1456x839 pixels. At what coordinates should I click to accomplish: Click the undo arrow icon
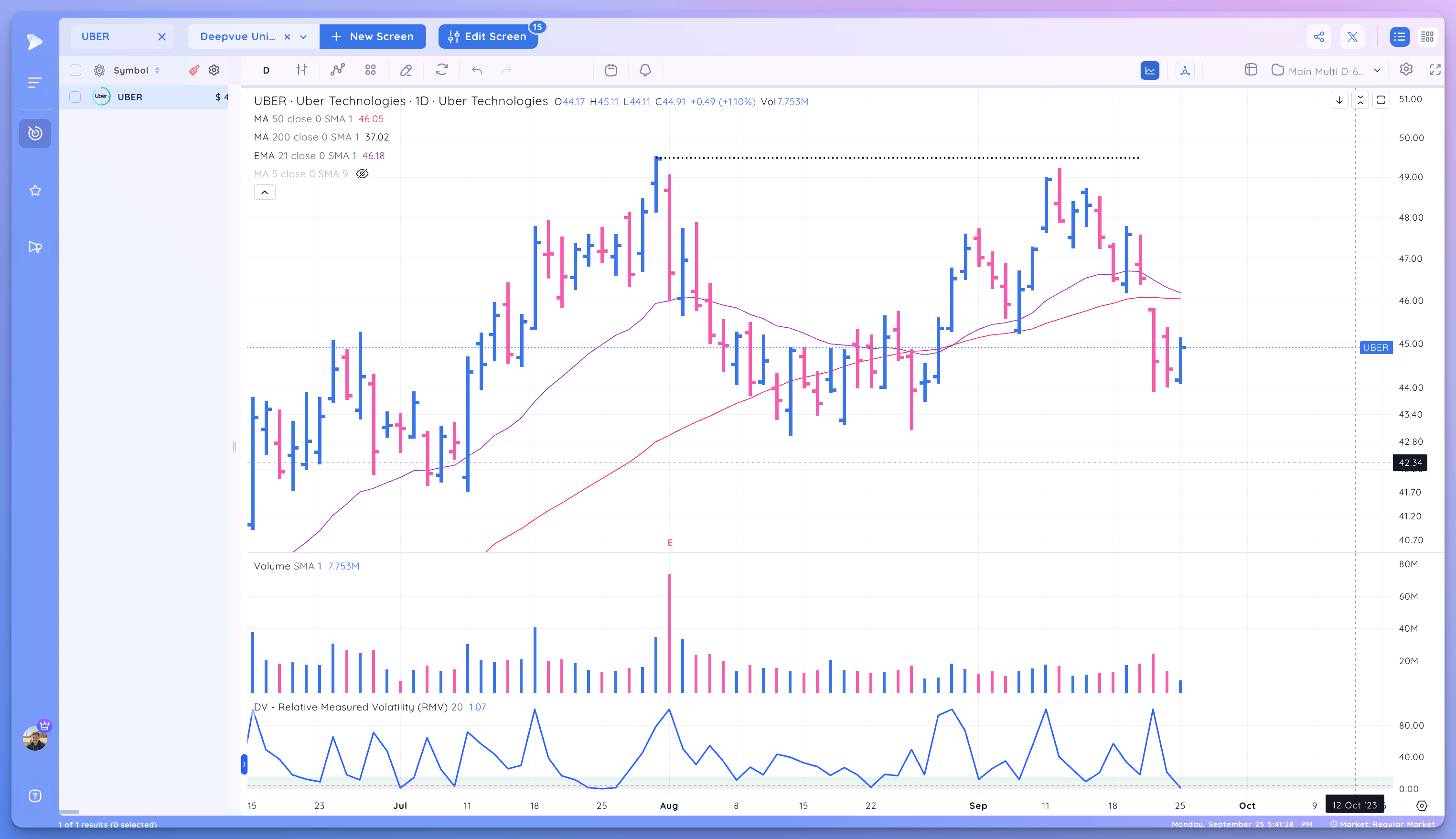[477, 70]
